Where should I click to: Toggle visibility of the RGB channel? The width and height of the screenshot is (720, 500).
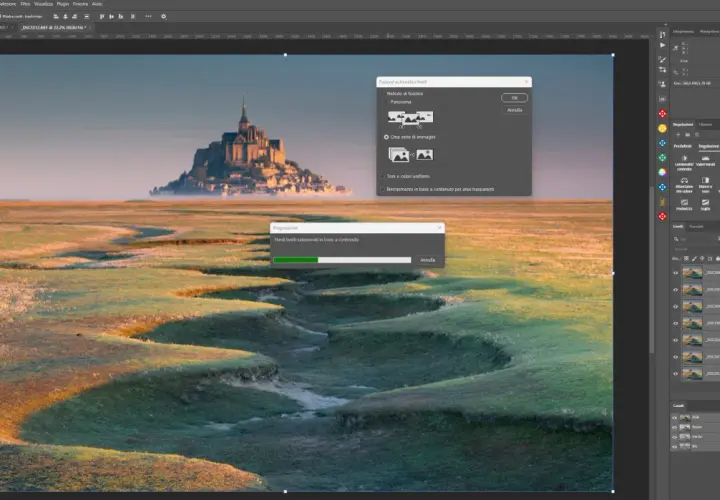point(675,417)
